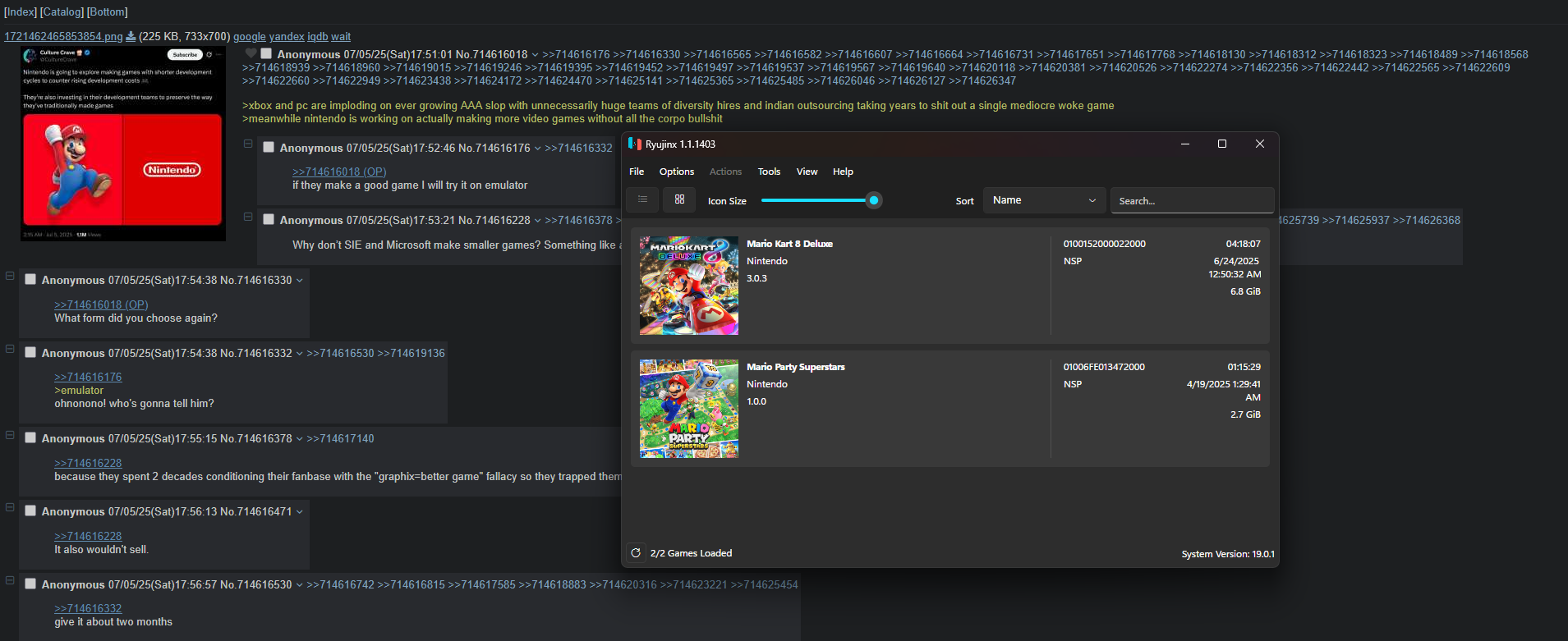Click the System Version: 19.0.1 status text
This screenshot has width=1568, height=641.
(x=1228, y=554)
